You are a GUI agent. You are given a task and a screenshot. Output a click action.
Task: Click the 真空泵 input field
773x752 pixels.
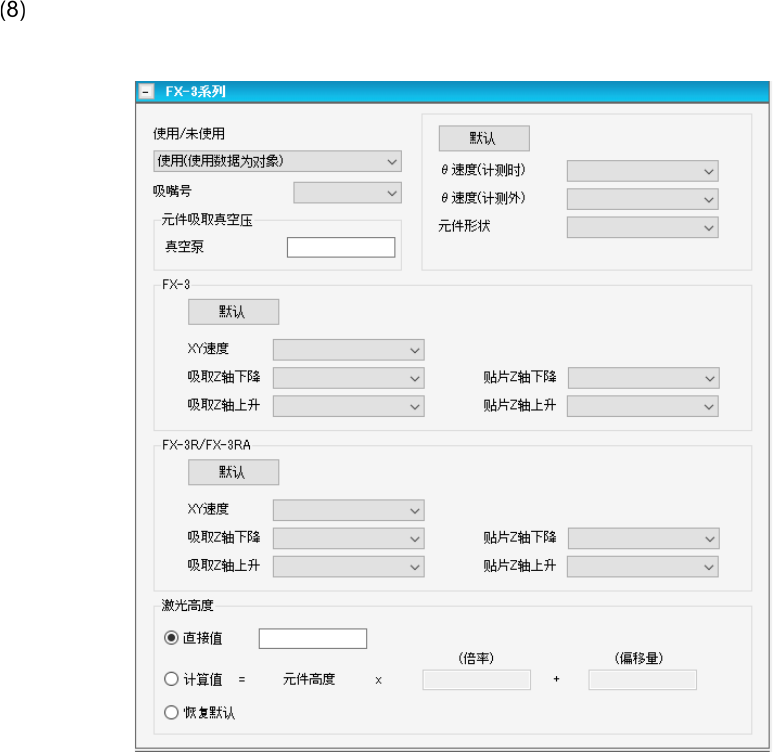point(341,247)
